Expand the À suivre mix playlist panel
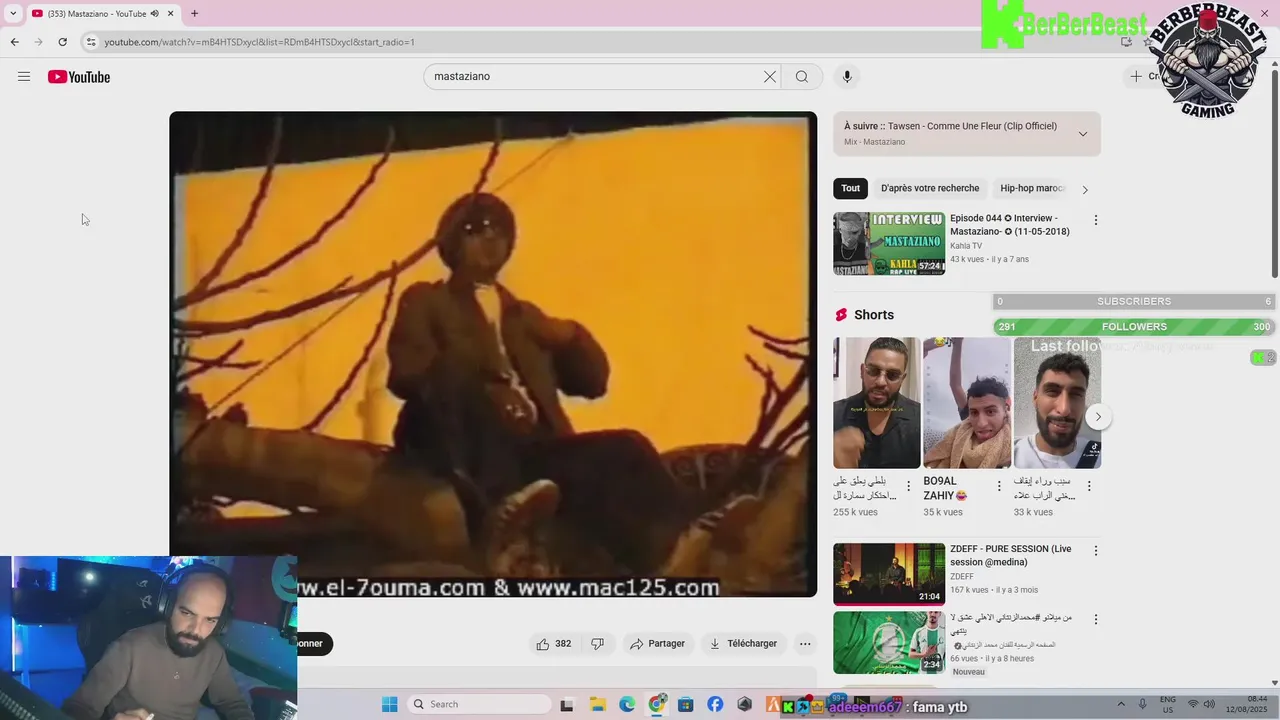This screenshot has width=1280, height=720. 1082,134
